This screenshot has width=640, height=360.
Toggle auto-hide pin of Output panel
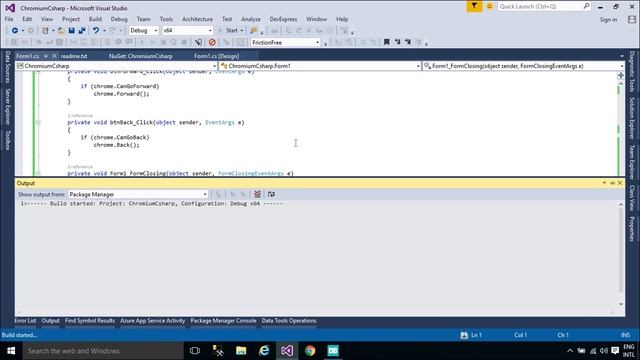(x=612, y=183)
